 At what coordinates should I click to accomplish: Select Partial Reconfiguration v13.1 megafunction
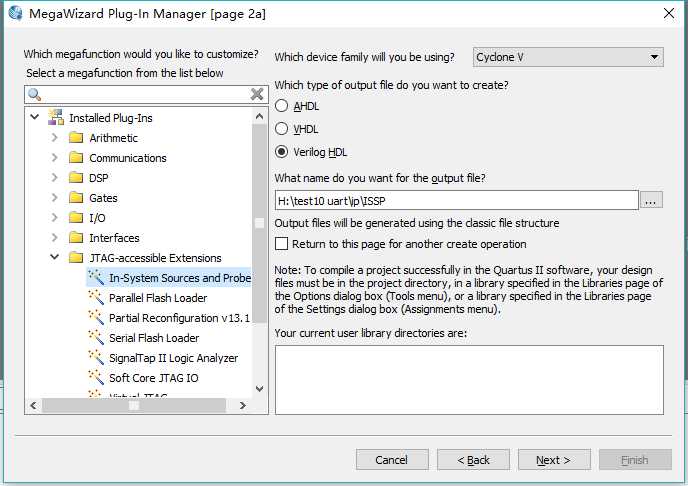coord(179,318)
